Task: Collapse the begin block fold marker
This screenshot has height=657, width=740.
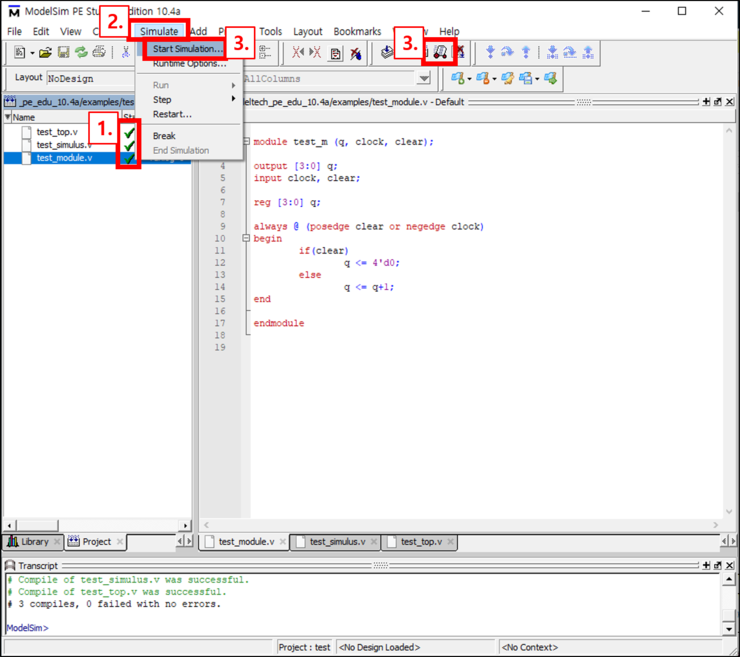Action: 246,238
